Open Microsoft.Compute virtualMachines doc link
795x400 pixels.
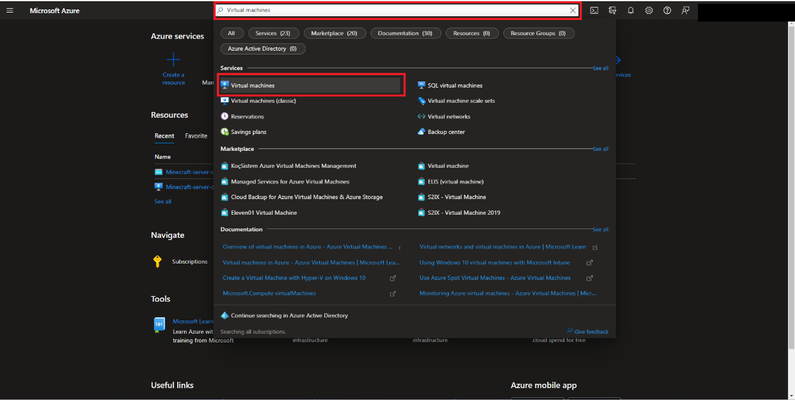(x=269, y=294)
